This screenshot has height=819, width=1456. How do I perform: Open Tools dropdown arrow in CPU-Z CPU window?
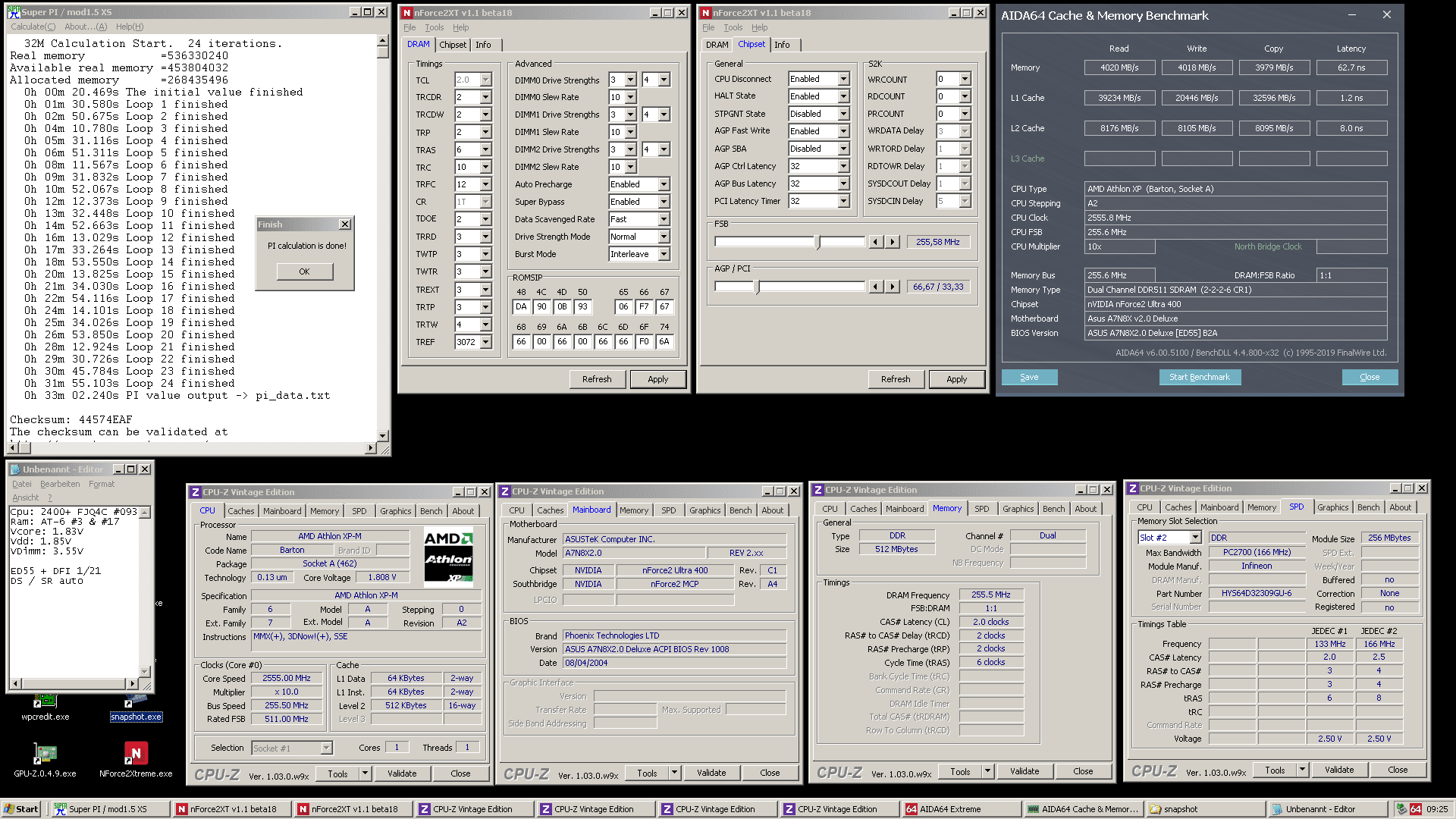tap(365, 773)
